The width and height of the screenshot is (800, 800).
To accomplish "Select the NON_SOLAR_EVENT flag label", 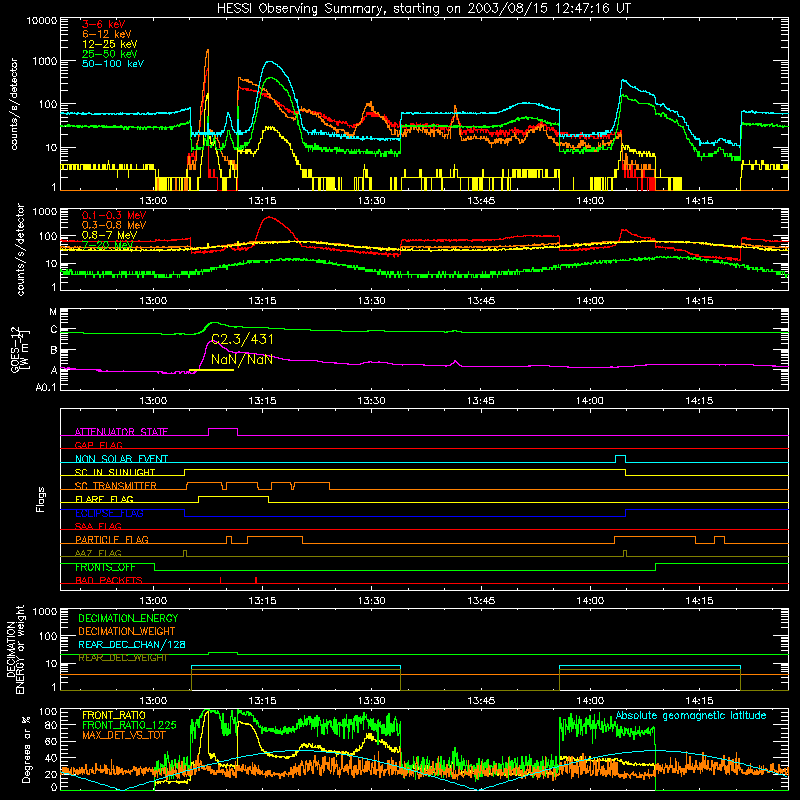I will pos(121,459).
